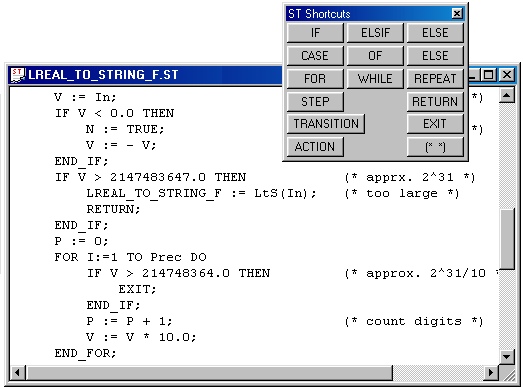Screen dimensions: 523x388
Task: Insert comment delimiters (* *)
Action: click(435, 147)
